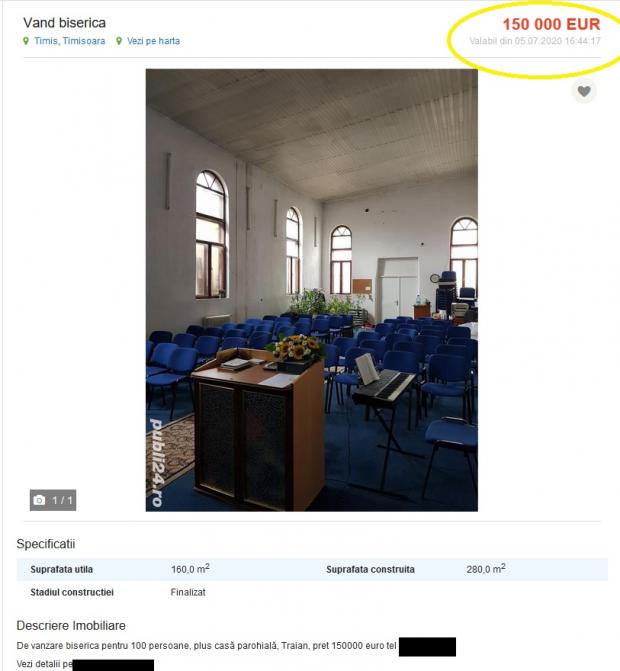Viewport: 620px width, 671px height.
Task: Click the Specificatii section heading
Action: (x=46, y=544)
